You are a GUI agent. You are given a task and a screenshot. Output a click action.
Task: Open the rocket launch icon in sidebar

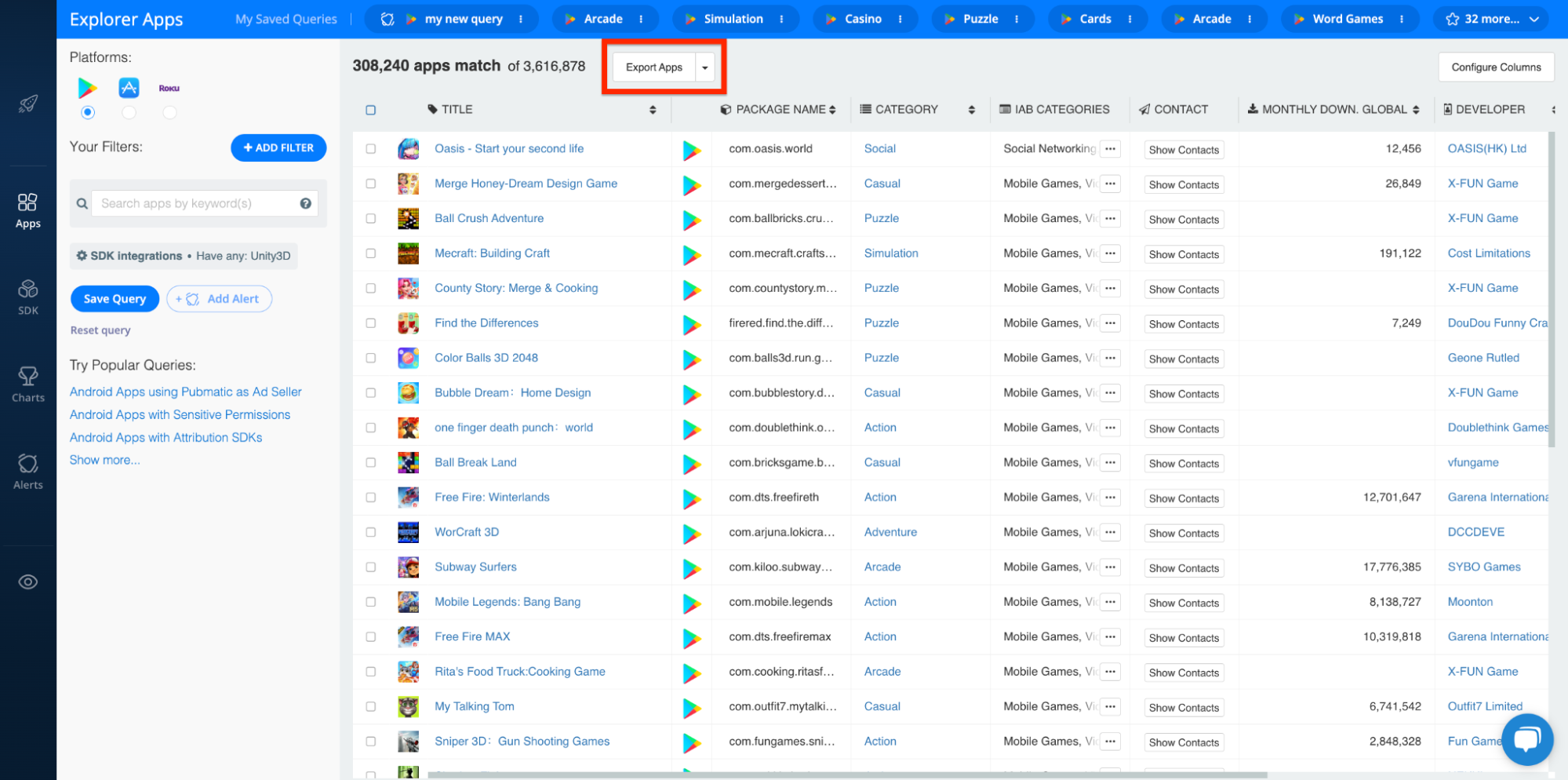[28, 104]
